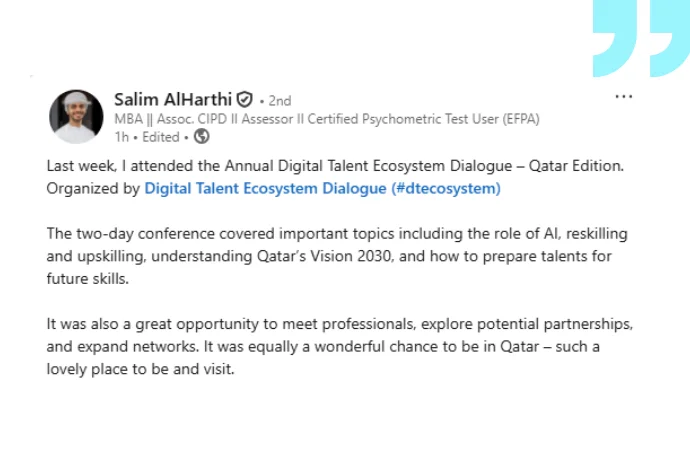Click the verified badge beside Salim AlHarthi
The height and width of the screenshot is (465, 690).
pyautogui.click(x=244, y=99)
